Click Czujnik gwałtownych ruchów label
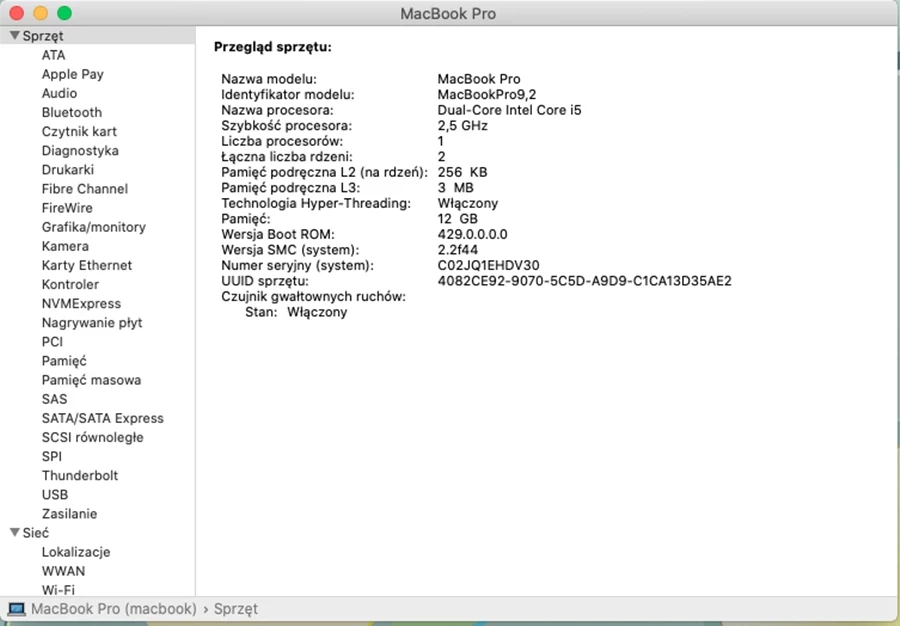This screenshot has height=626, width=900. [313, 297]
